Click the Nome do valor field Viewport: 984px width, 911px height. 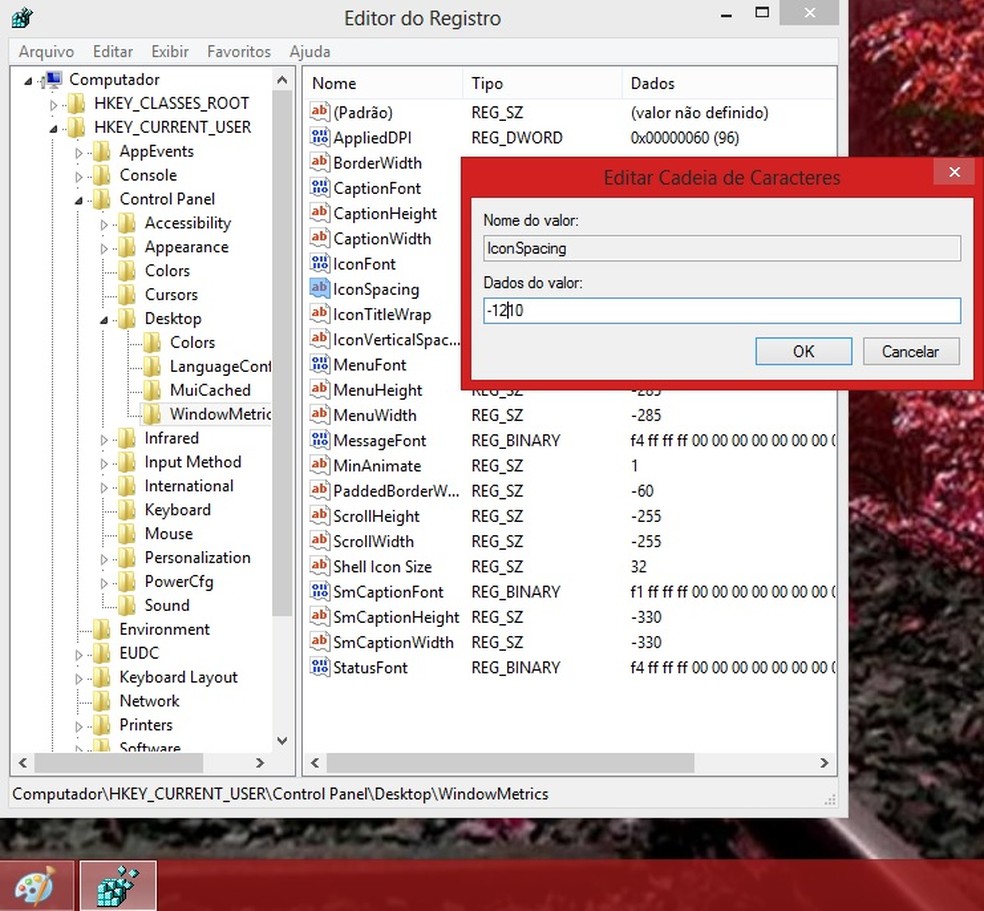pyautogui.click(x=722, y=248)
